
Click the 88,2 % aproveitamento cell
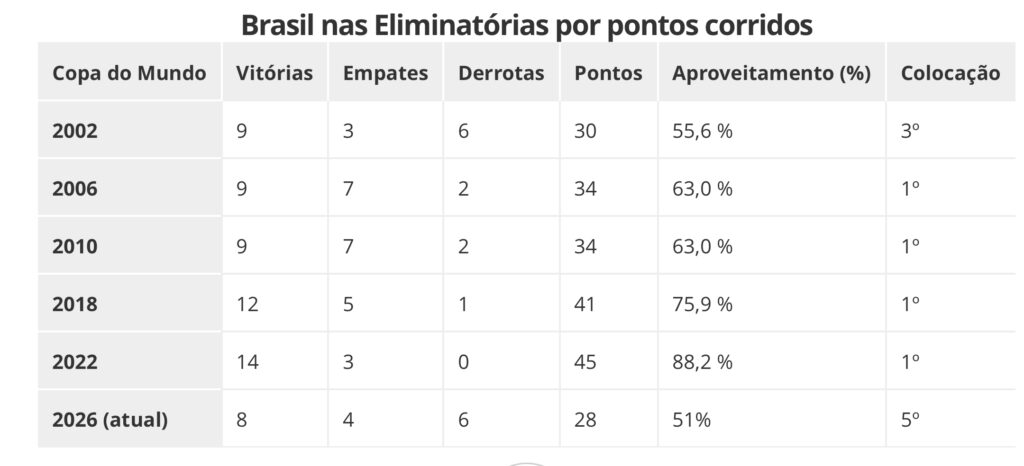click(702, 363)
